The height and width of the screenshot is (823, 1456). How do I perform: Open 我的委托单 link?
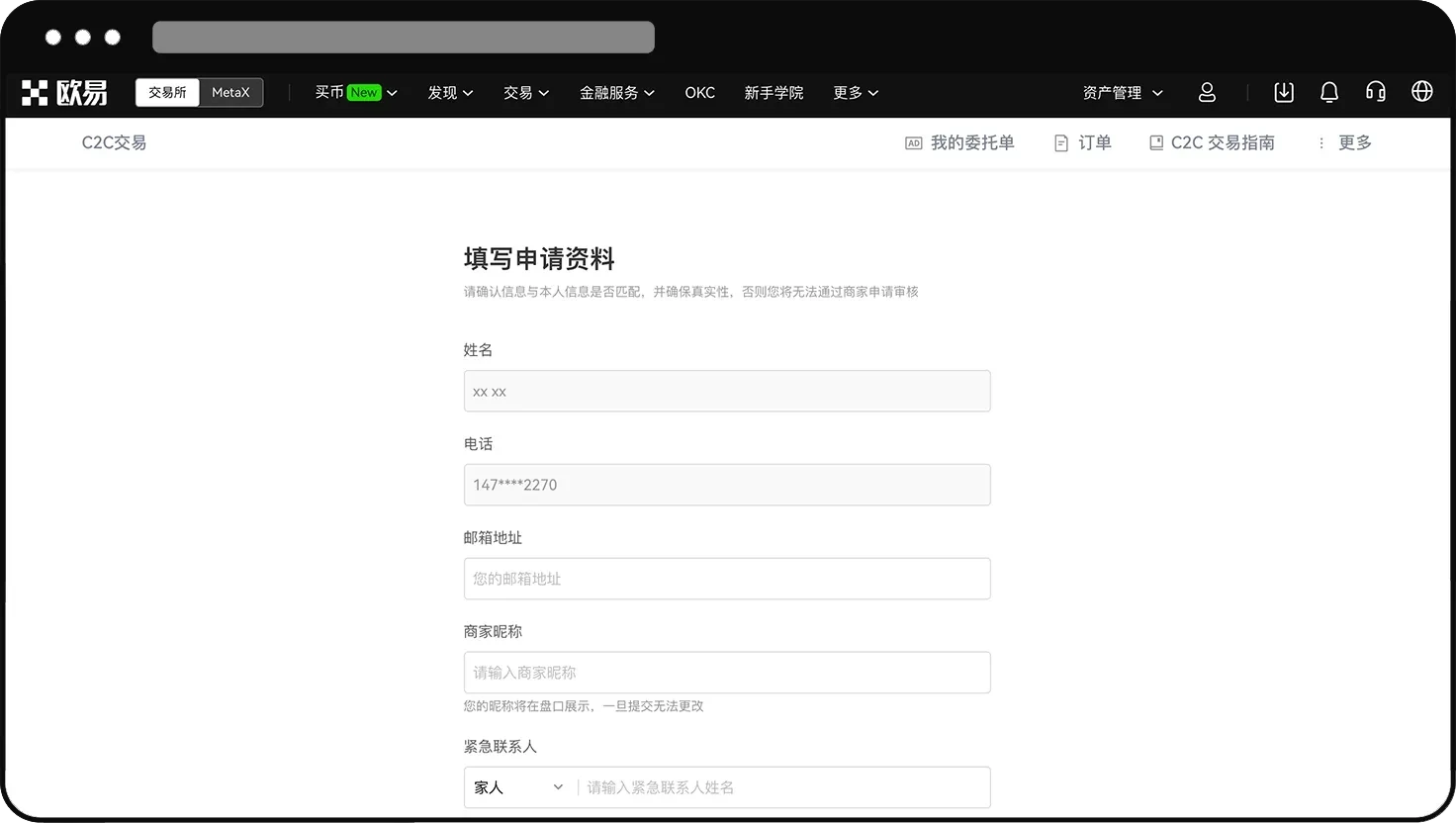tap(972, 143)
